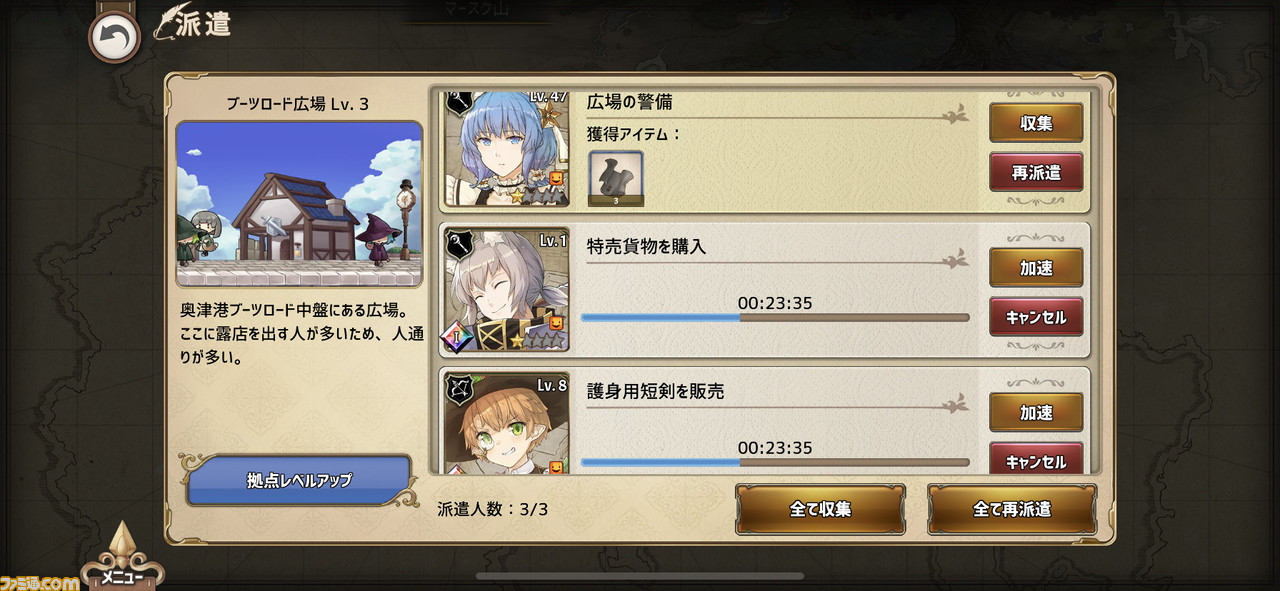Select the gray-haired Lv.1 character portrait
The width and height of the screenshot is (1280, 591).
point(506,291)
